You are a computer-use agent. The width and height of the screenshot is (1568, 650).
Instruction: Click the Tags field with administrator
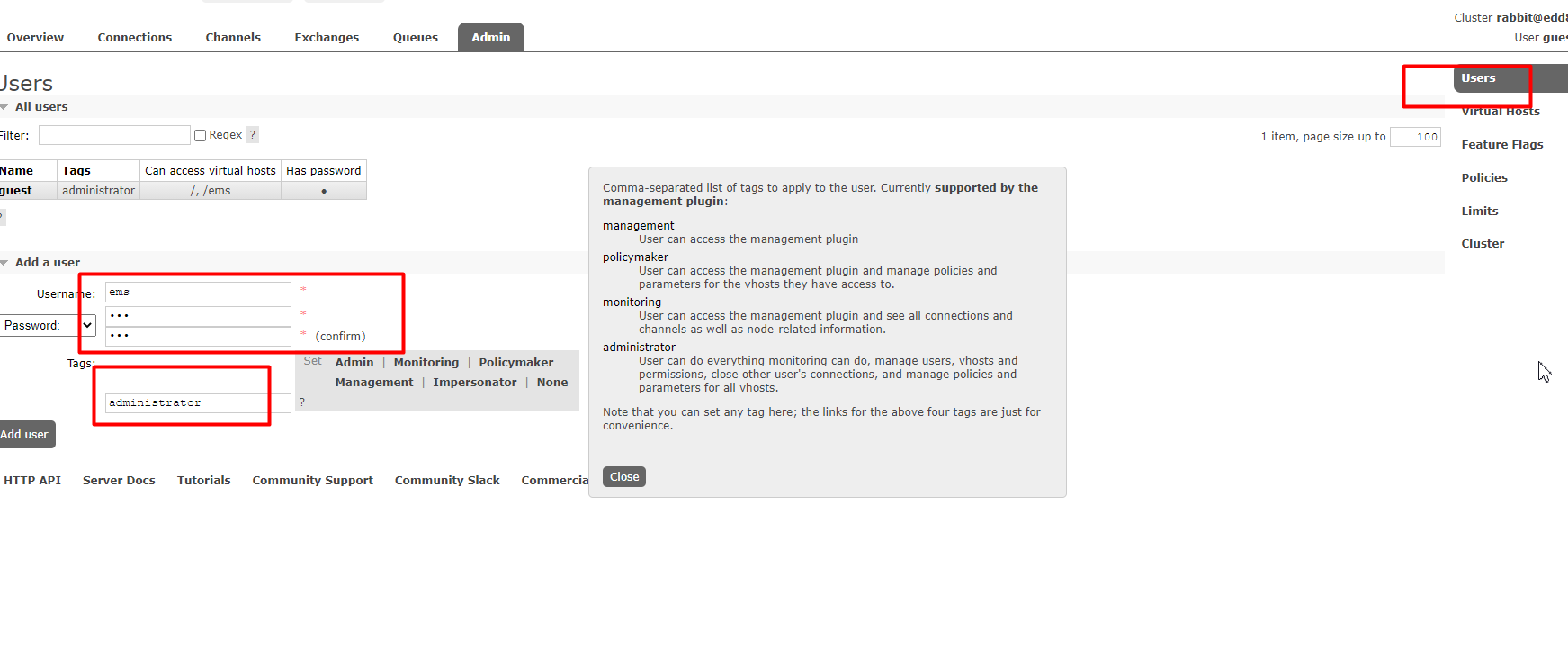click(198, 402)
